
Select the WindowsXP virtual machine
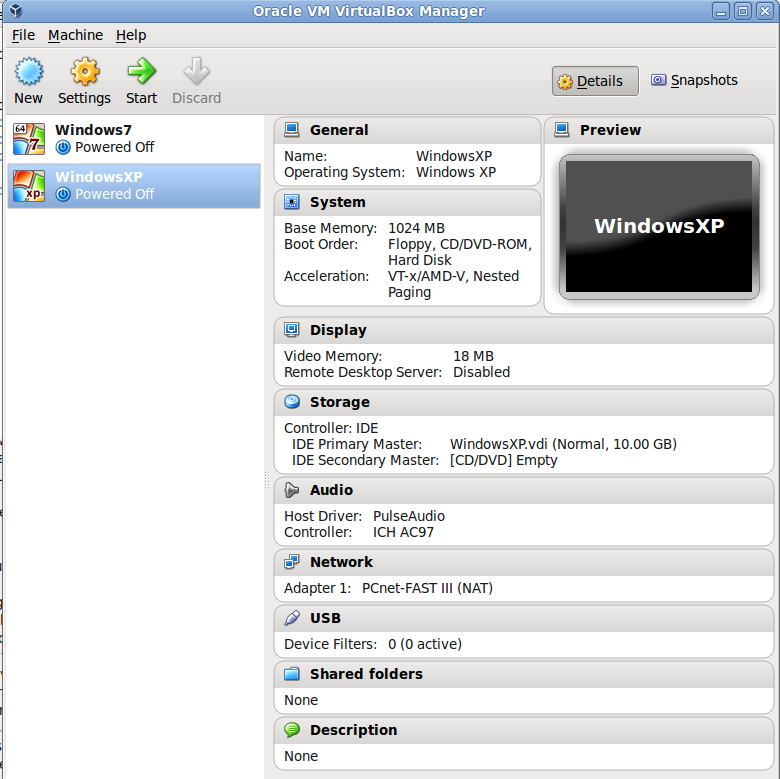point(134,186)
